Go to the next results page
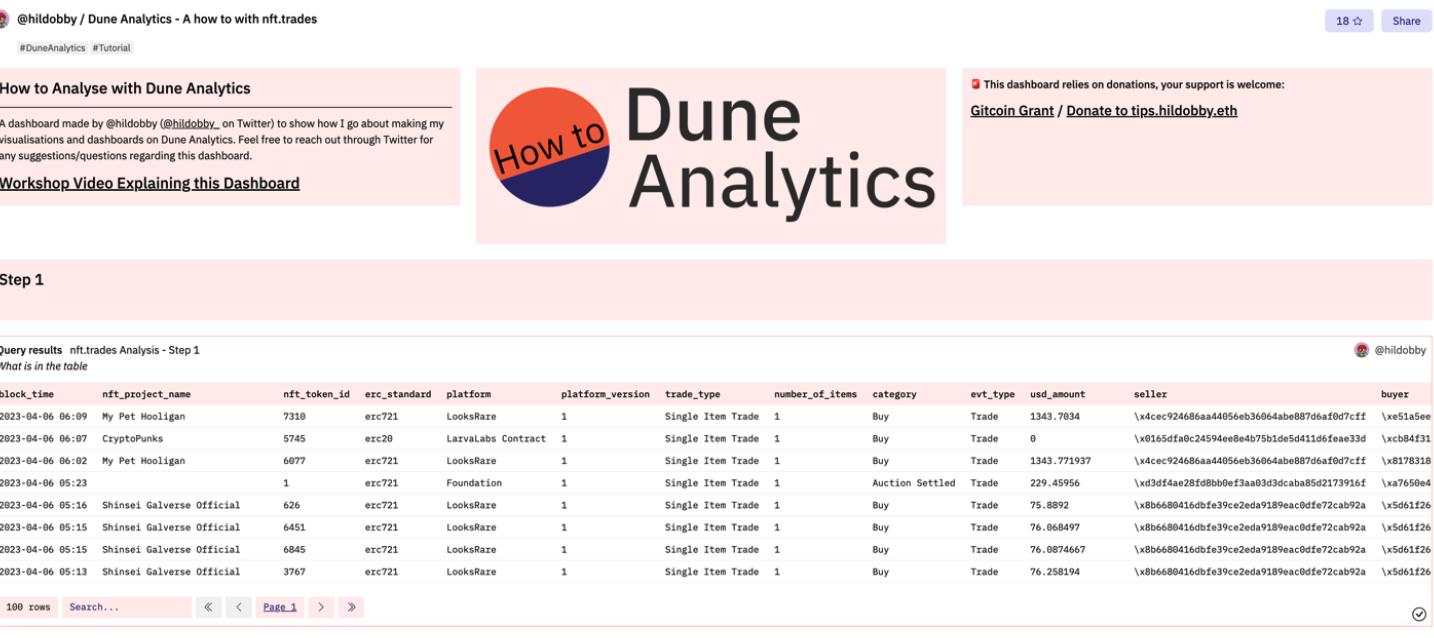The height and width of the screenshot is (638, 1434). (x=321, y=607)
